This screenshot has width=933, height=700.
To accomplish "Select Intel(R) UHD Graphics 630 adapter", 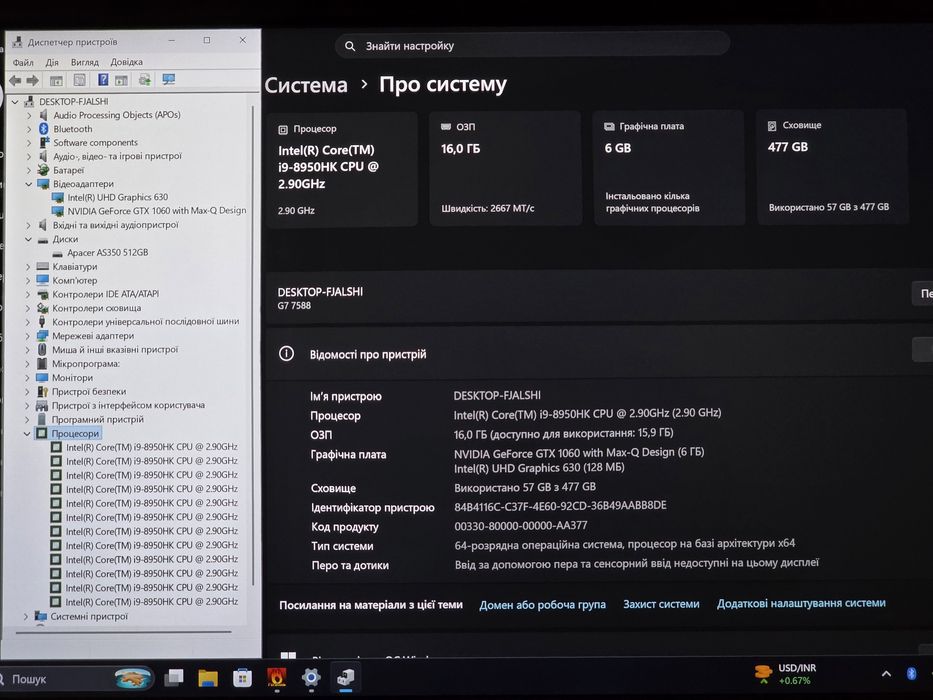I will click(117, 198).
